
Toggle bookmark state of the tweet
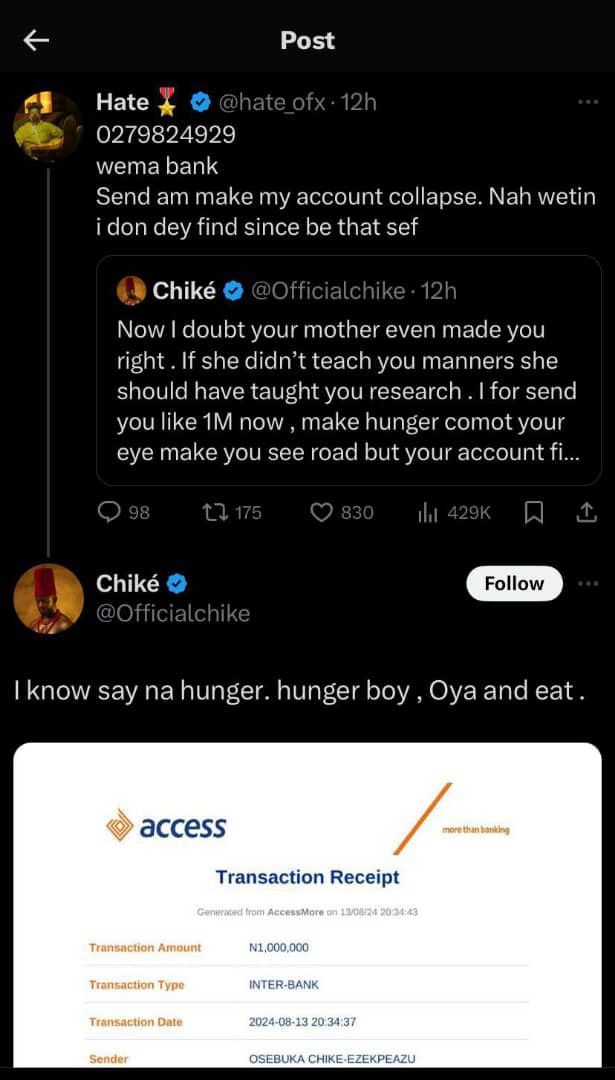[534, 512]
